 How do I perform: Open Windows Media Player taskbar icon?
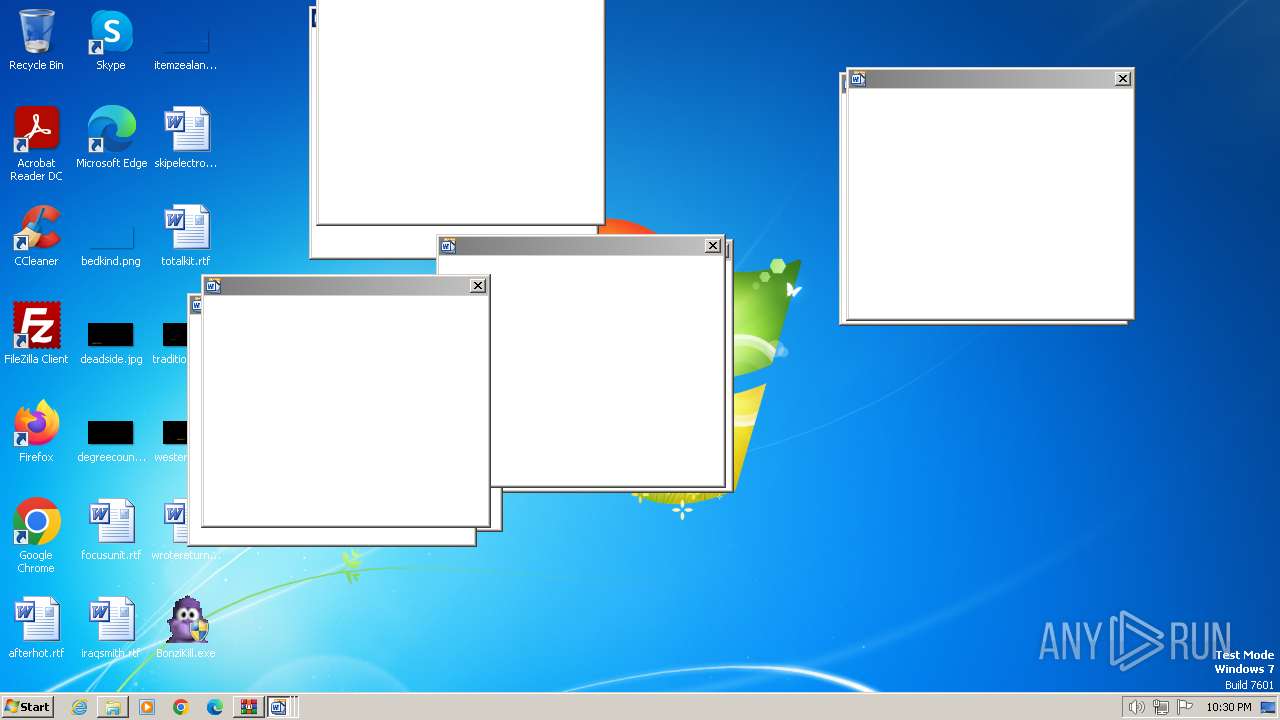click(x=147, y=707)
